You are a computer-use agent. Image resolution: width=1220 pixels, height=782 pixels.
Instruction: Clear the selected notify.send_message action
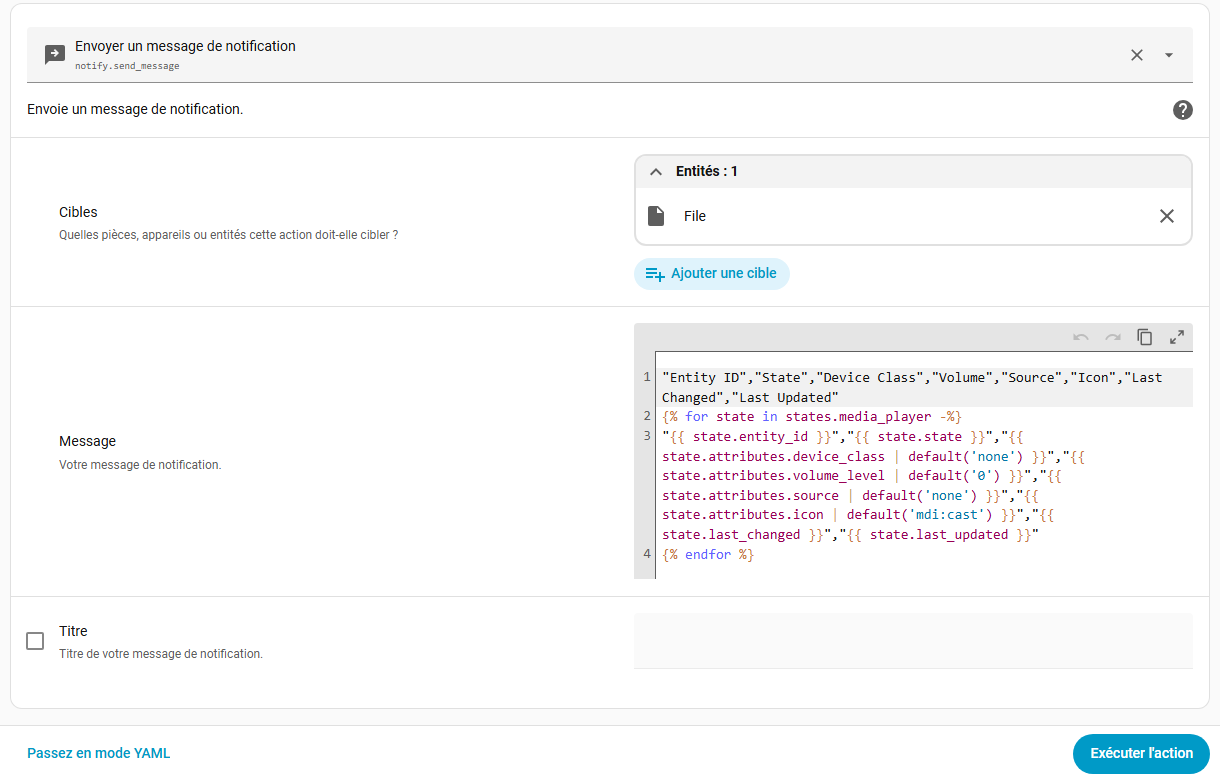[1136, 55]
